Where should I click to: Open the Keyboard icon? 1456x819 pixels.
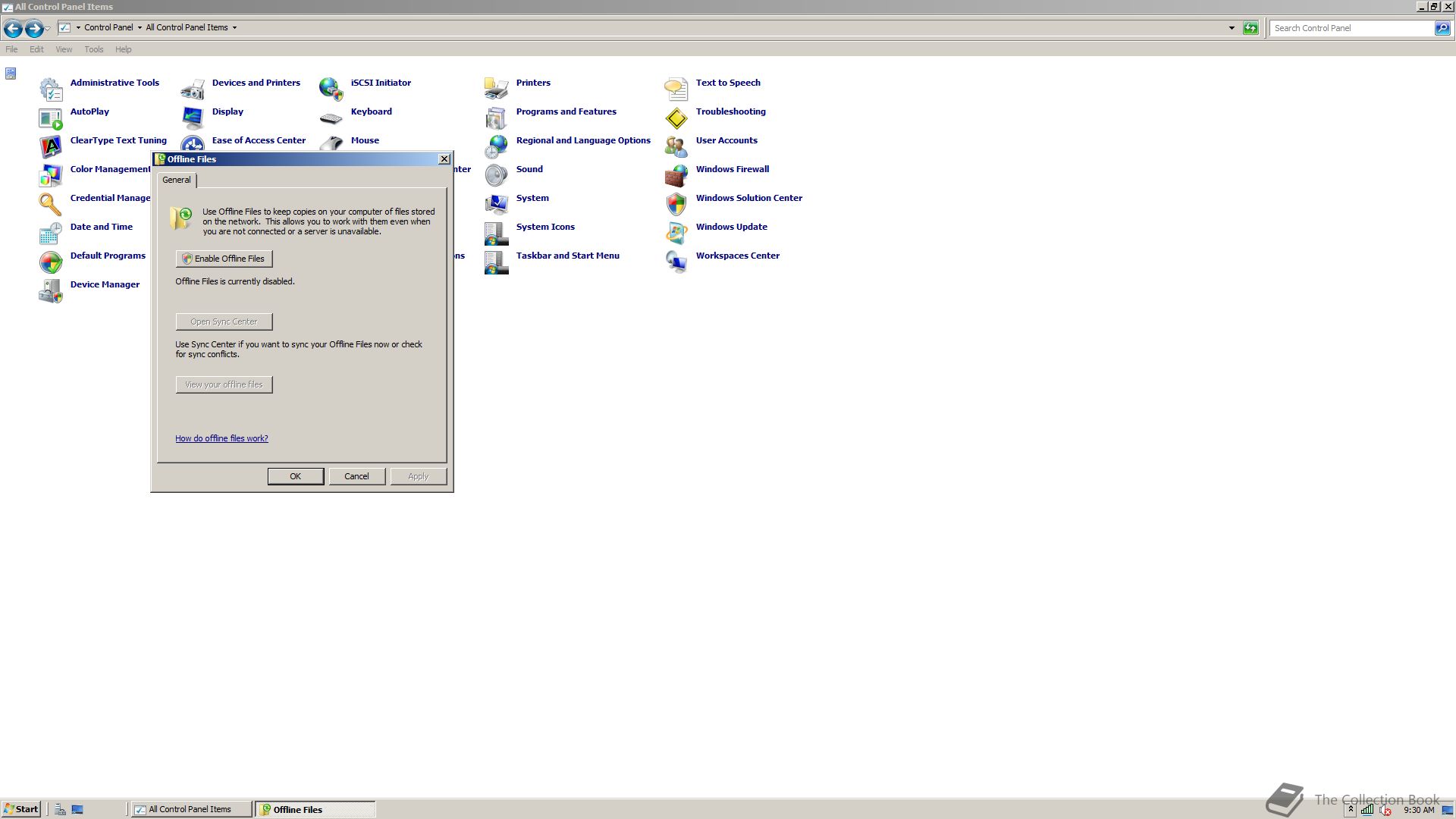[331, 118]
